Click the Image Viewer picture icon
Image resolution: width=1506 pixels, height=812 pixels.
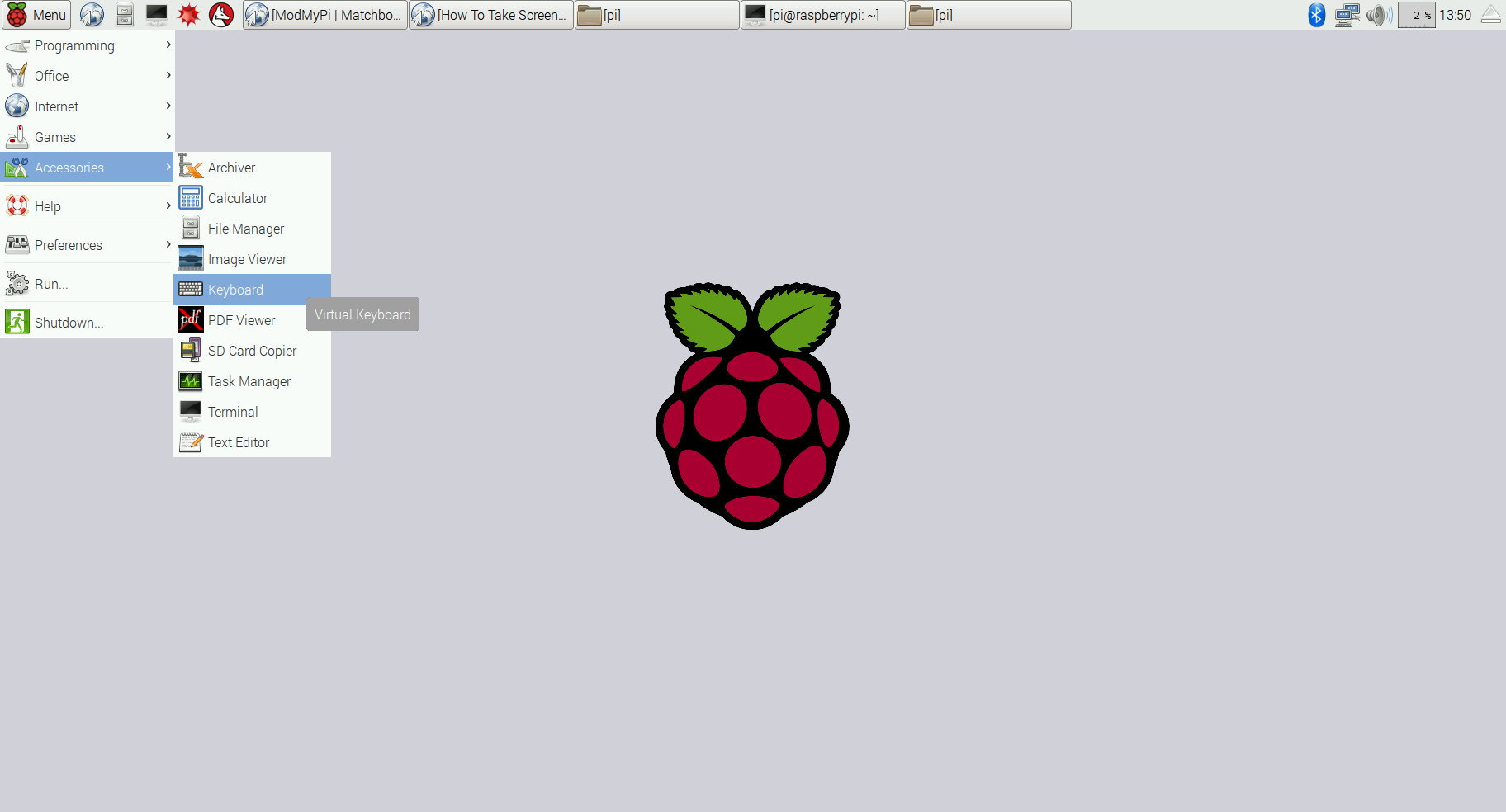pos(191,258)
